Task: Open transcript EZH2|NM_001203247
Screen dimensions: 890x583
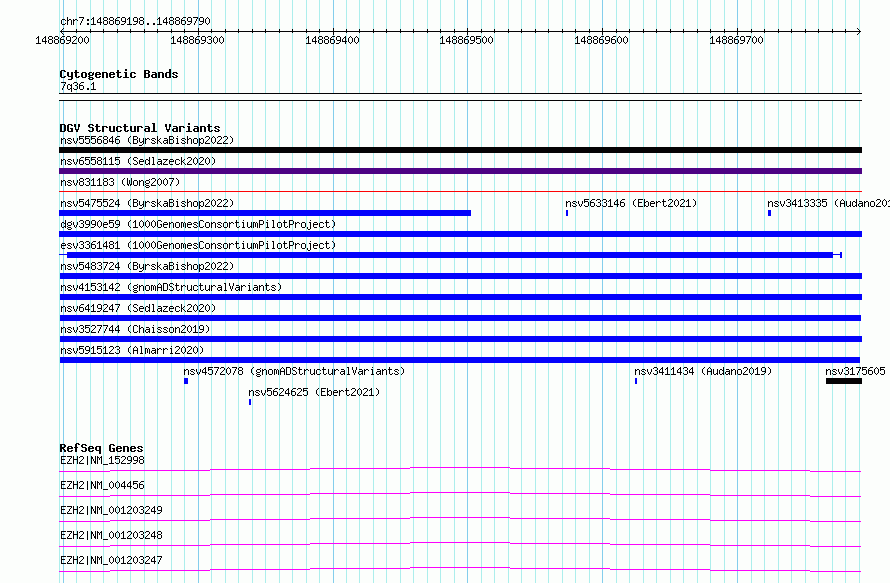Action: (111, 560)
